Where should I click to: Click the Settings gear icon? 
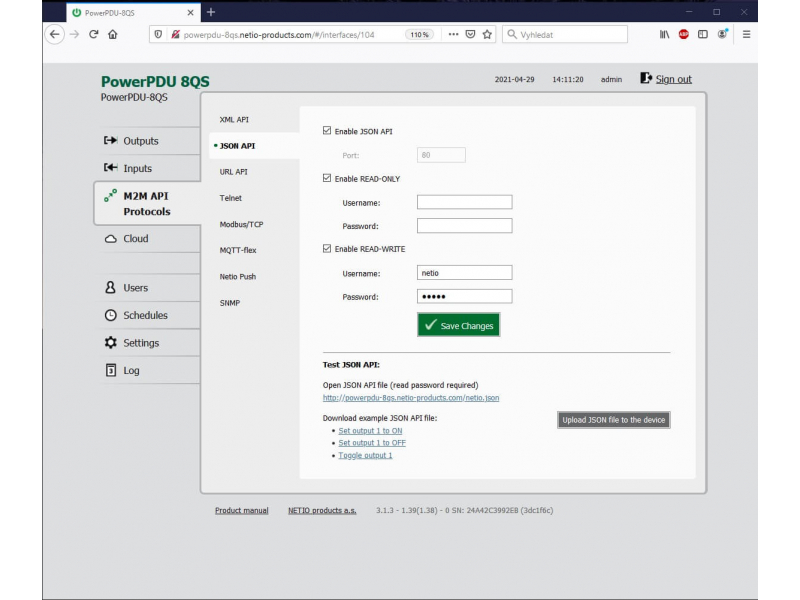point(111,342)
